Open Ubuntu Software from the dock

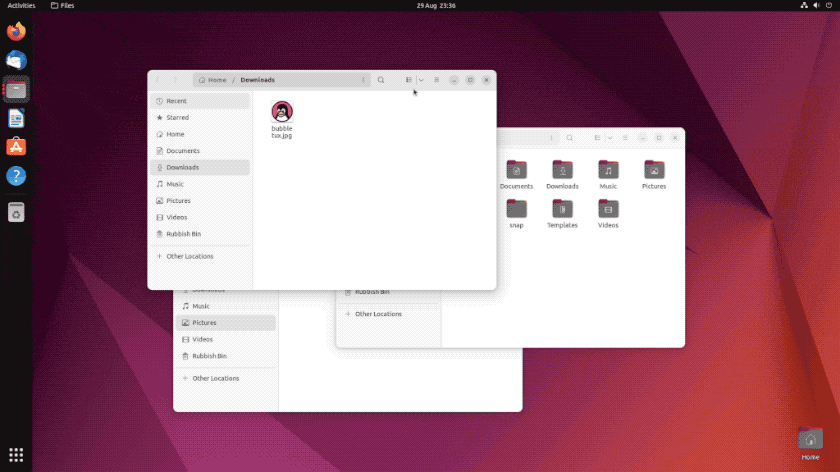tap(16, 147)
